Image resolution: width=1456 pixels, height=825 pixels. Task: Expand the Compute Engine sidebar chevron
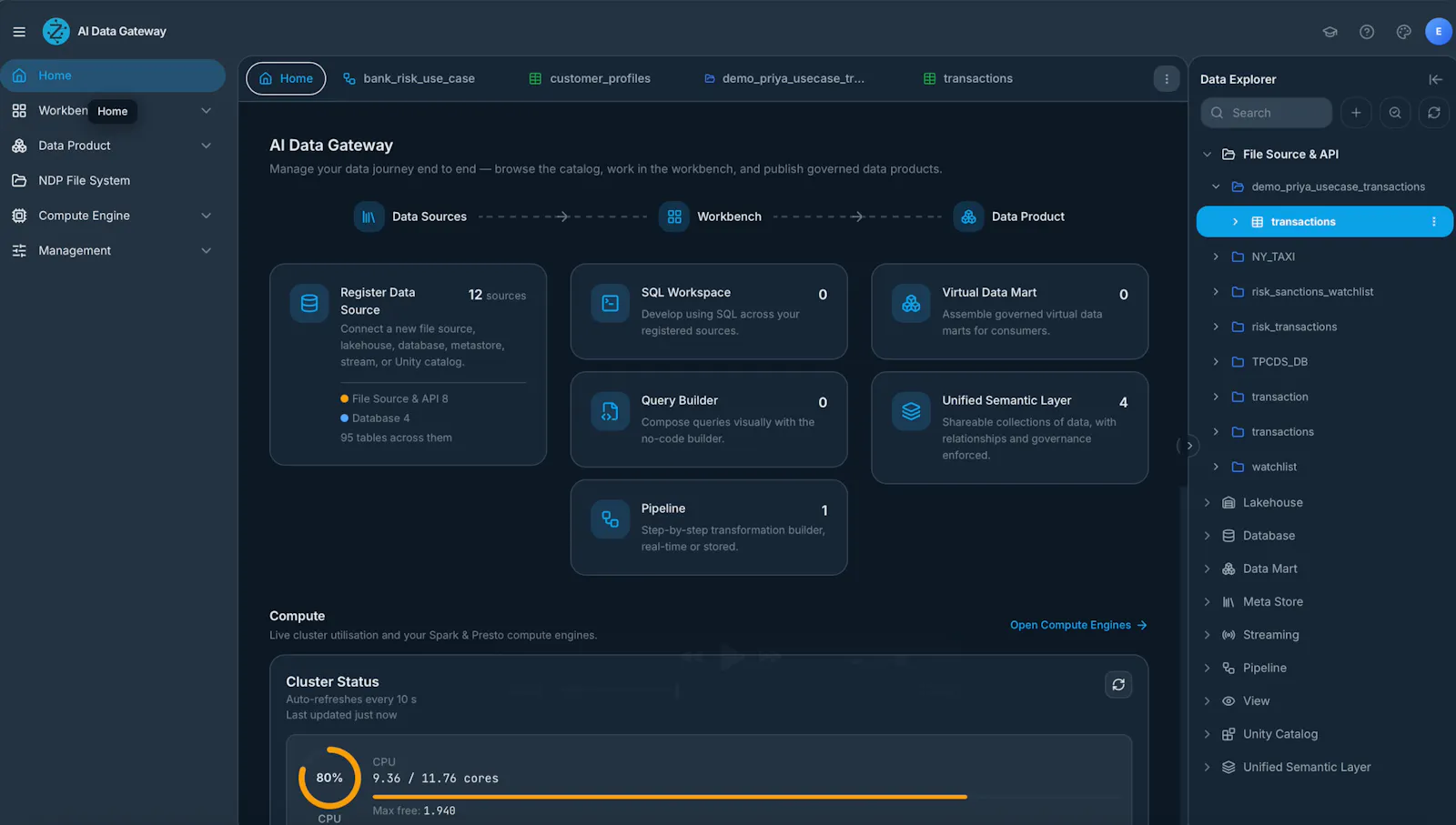[x=207, y=216]
